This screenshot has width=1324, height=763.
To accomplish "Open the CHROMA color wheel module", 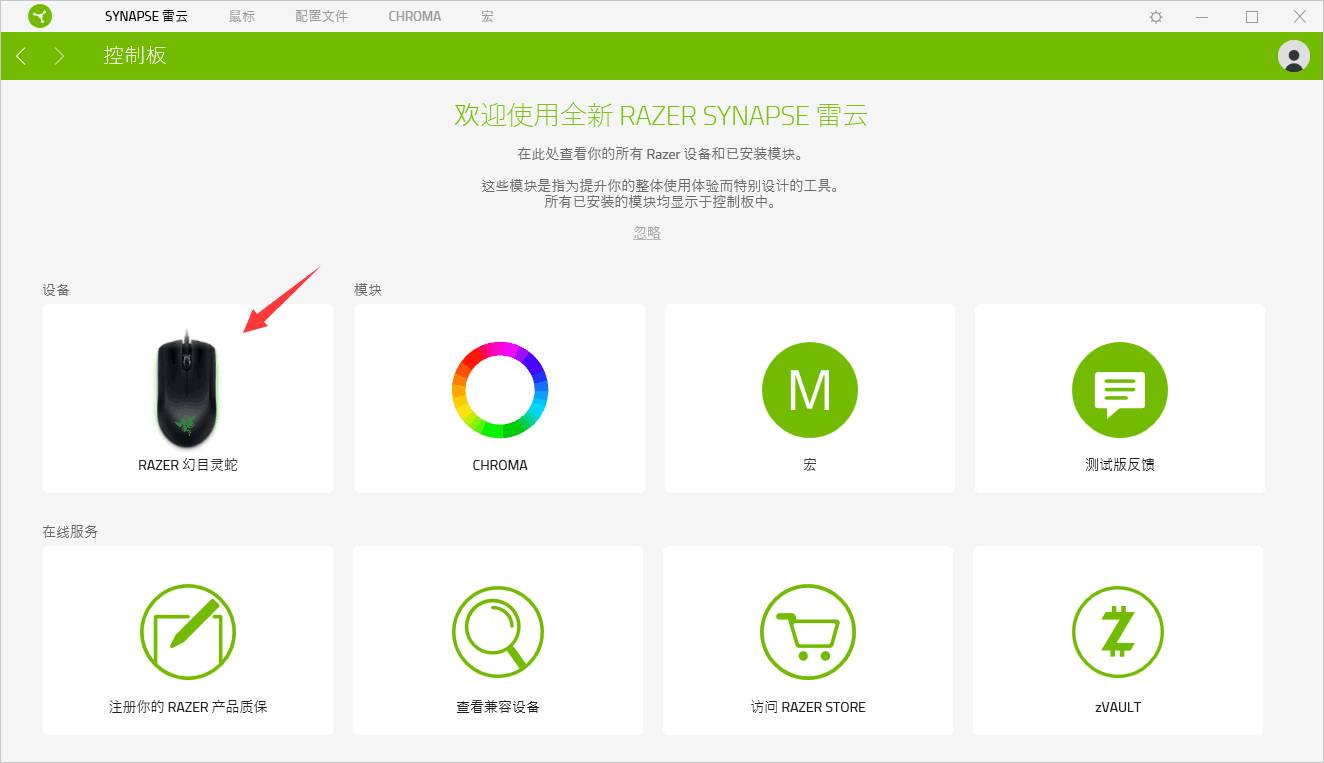I will (498, 398).
